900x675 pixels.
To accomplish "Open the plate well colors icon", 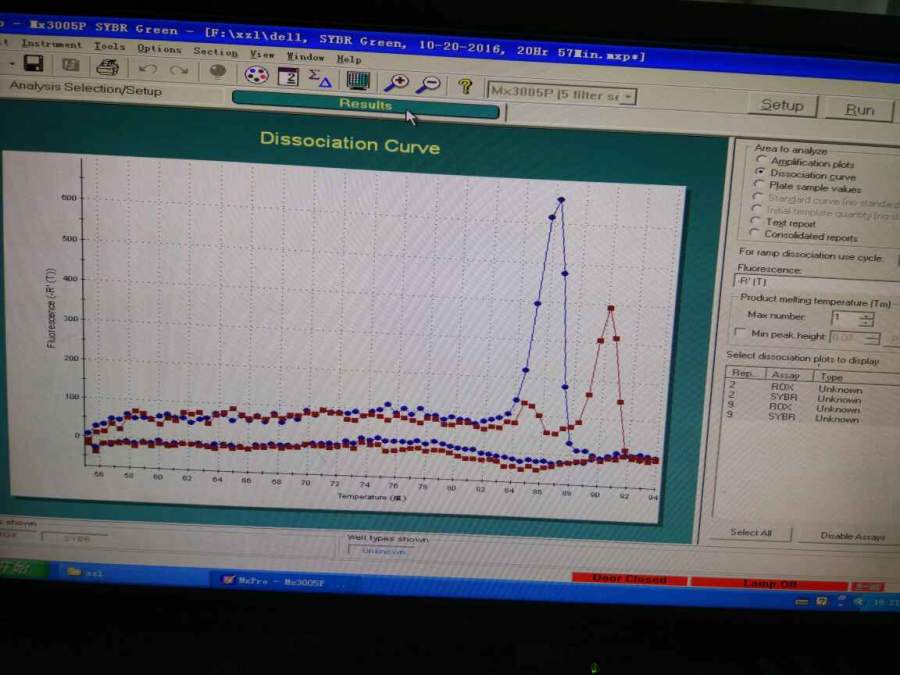I will coord(256,75).
